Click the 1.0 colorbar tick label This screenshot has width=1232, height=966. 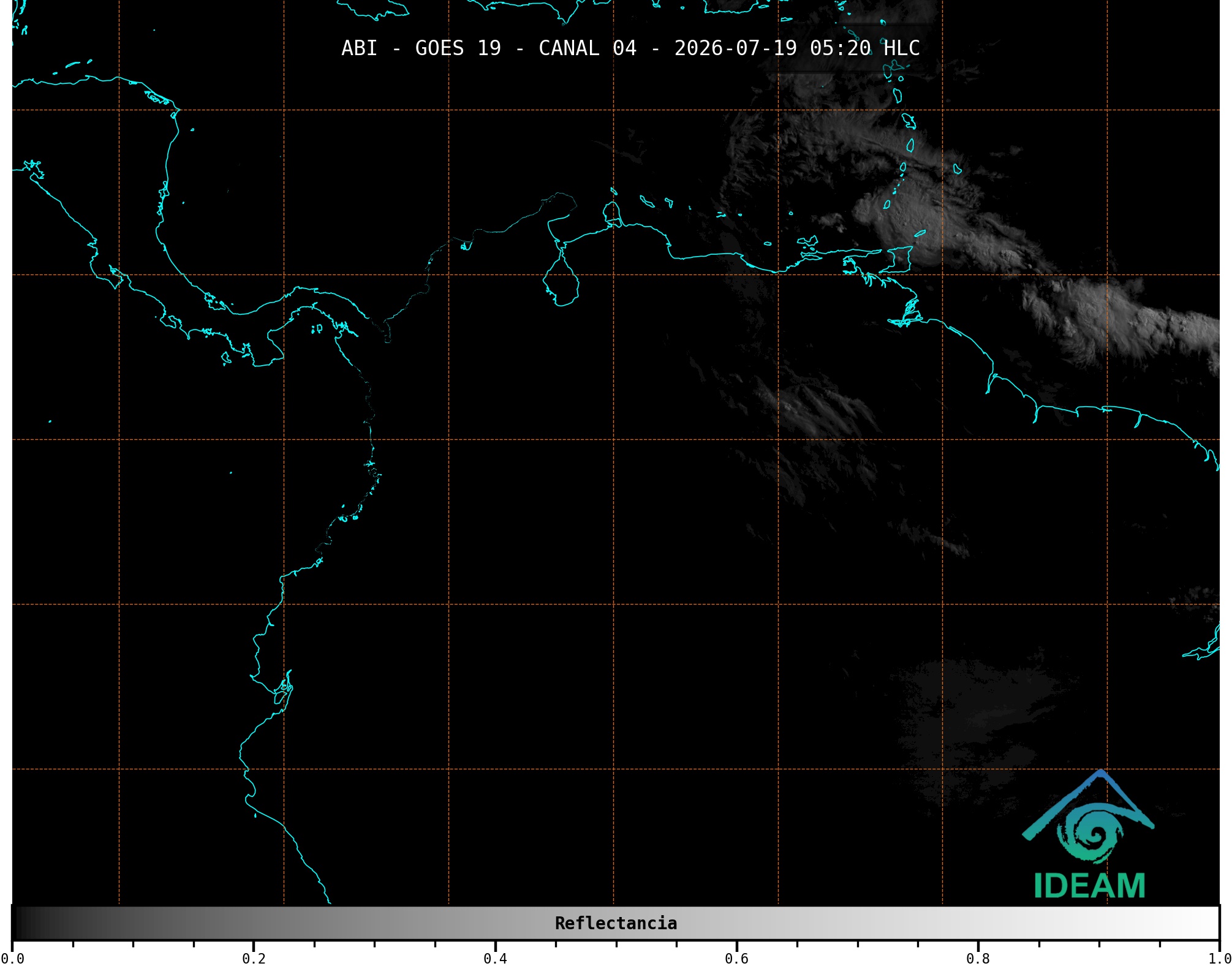point(1219,959)
